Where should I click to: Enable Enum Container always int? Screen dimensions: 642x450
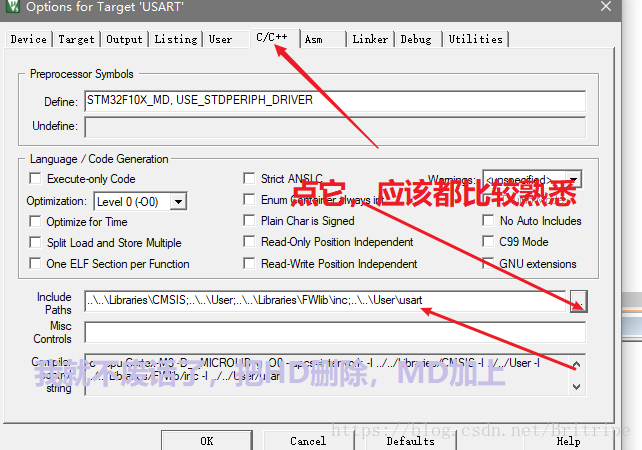point(249,199)
